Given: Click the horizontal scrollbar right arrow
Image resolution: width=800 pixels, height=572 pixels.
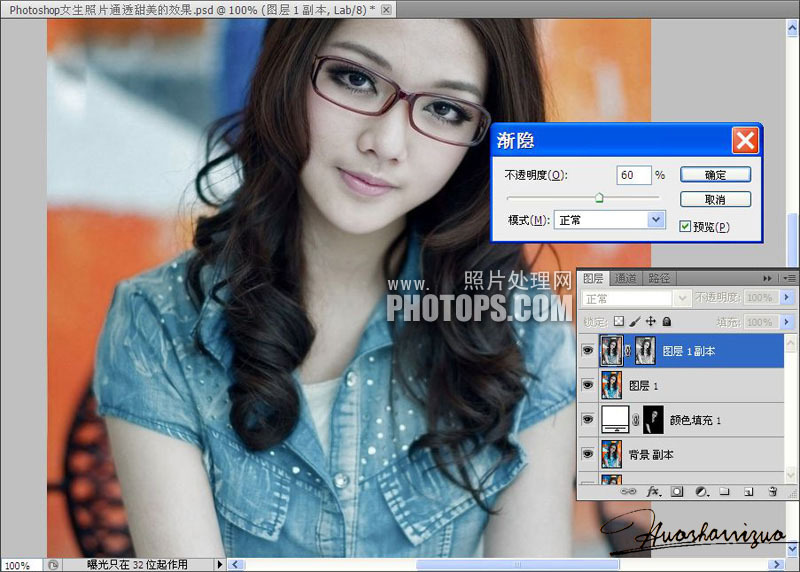Looking at the screenshot, I should (x=777, y=564).
